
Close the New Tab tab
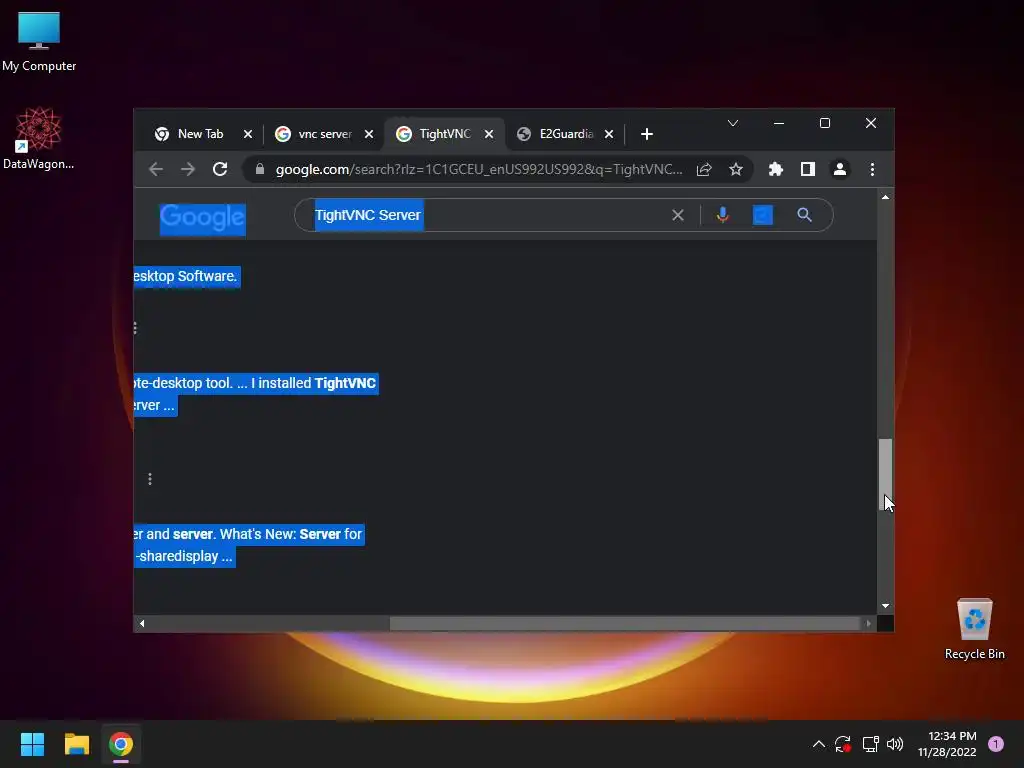tap(248, 134)
